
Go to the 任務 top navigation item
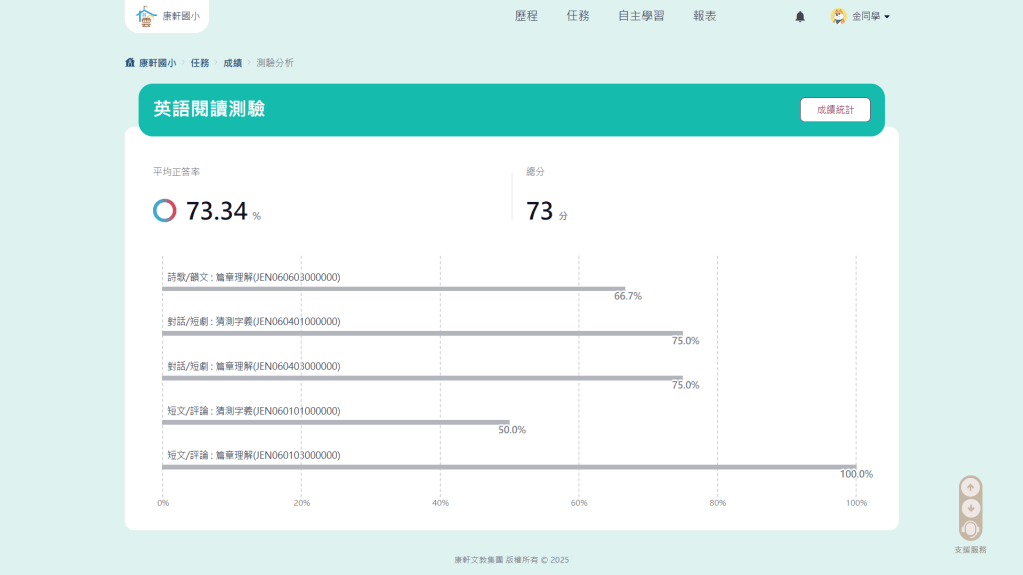pos(578,16)
